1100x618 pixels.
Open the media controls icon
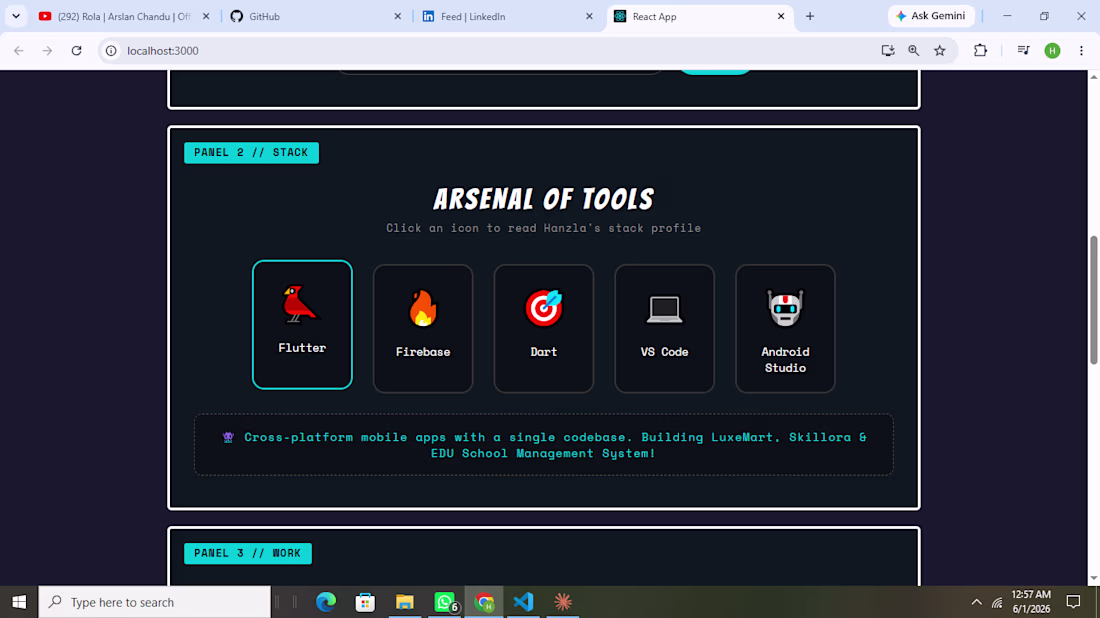point(1024,51)
